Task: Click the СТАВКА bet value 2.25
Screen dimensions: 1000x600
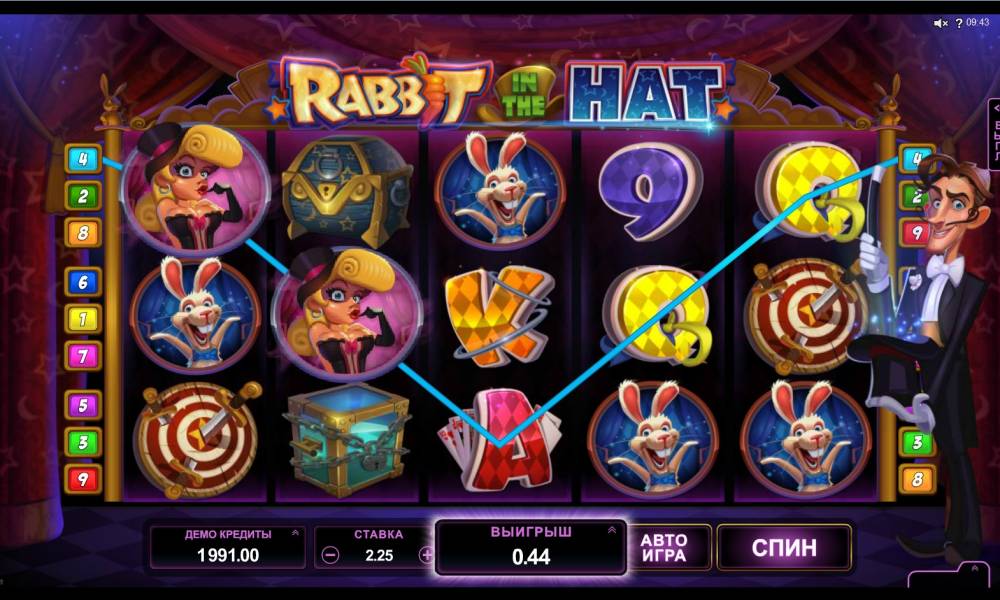Action: (379, 555)
